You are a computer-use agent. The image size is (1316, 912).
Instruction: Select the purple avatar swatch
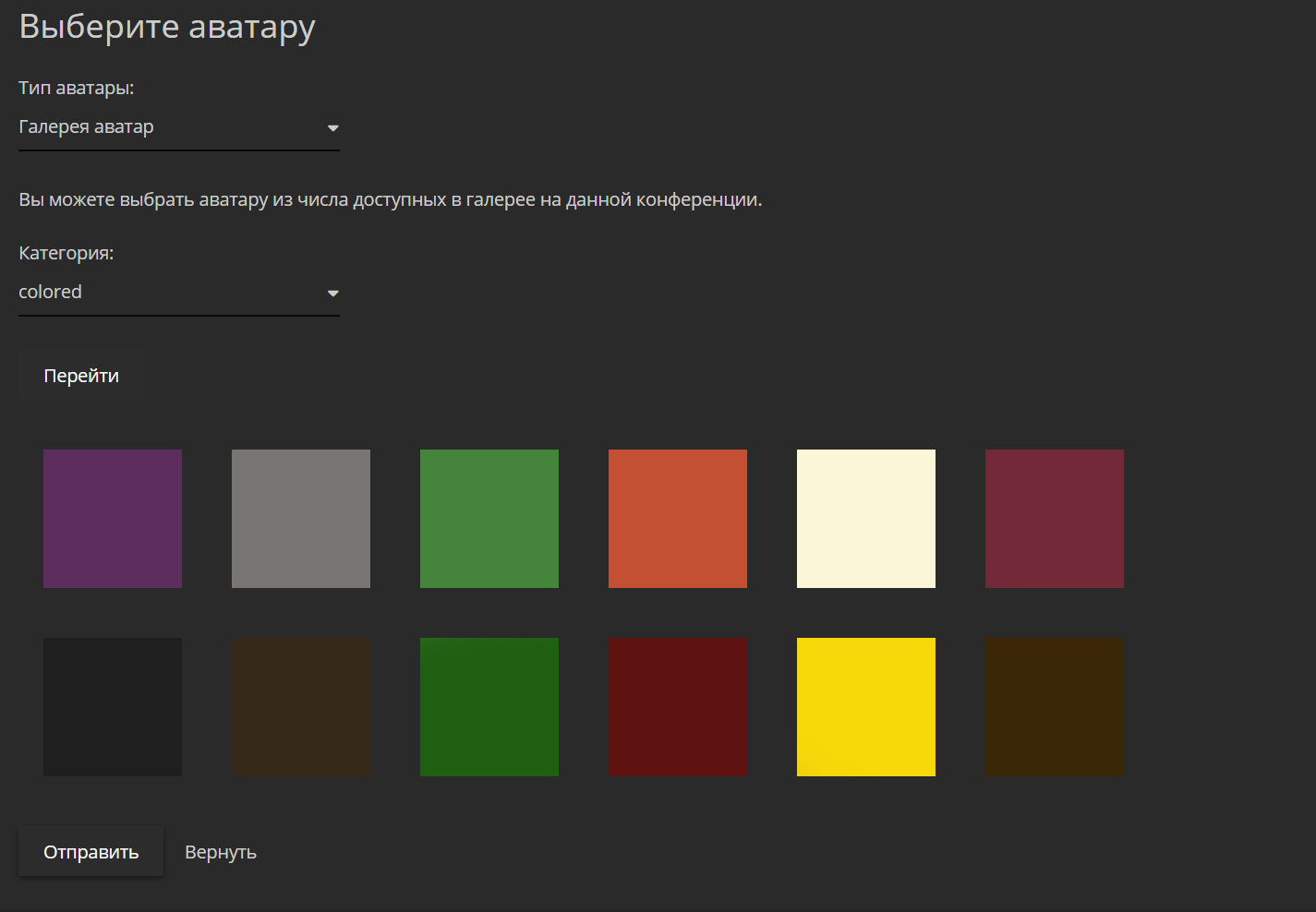112,518
